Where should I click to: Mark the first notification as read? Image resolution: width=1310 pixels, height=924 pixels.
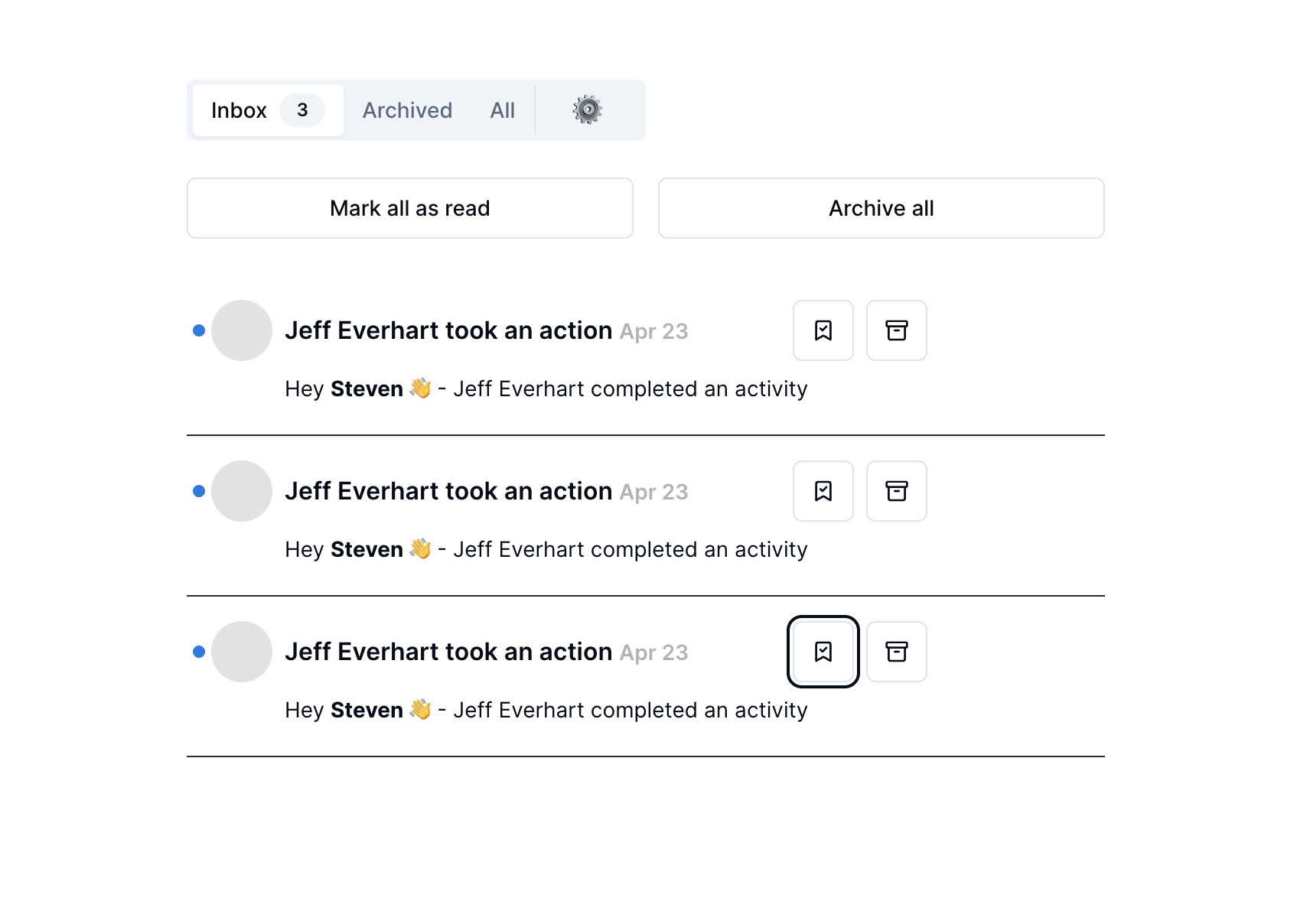[823, 330]
